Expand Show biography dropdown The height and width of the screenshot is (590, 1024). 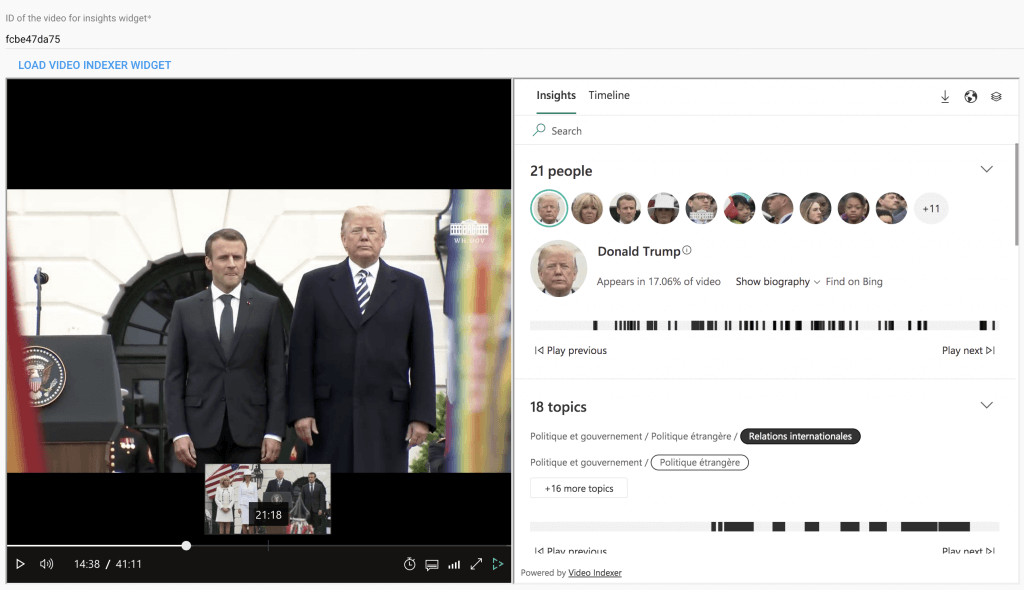click(777, 282)
